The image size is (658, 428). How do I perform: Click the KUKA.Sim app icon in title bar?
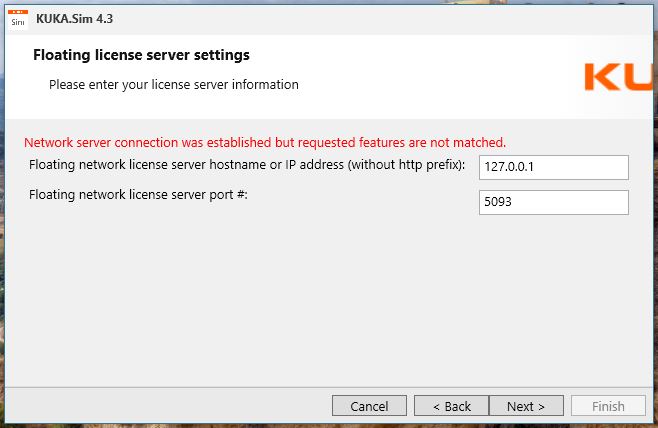pos(18,19)
